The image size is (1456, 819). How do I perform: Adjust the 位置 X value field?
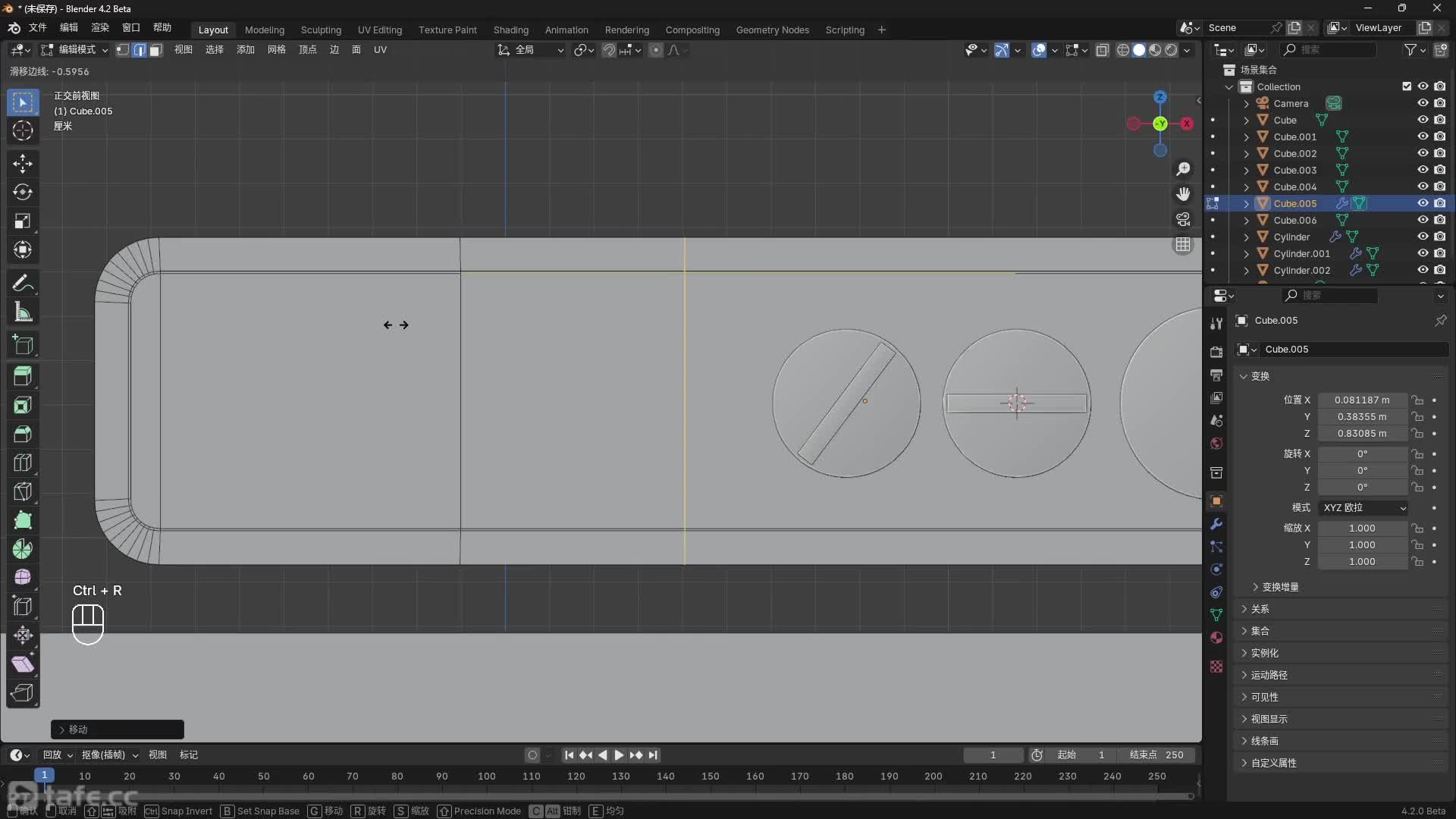coord(1362,400)
